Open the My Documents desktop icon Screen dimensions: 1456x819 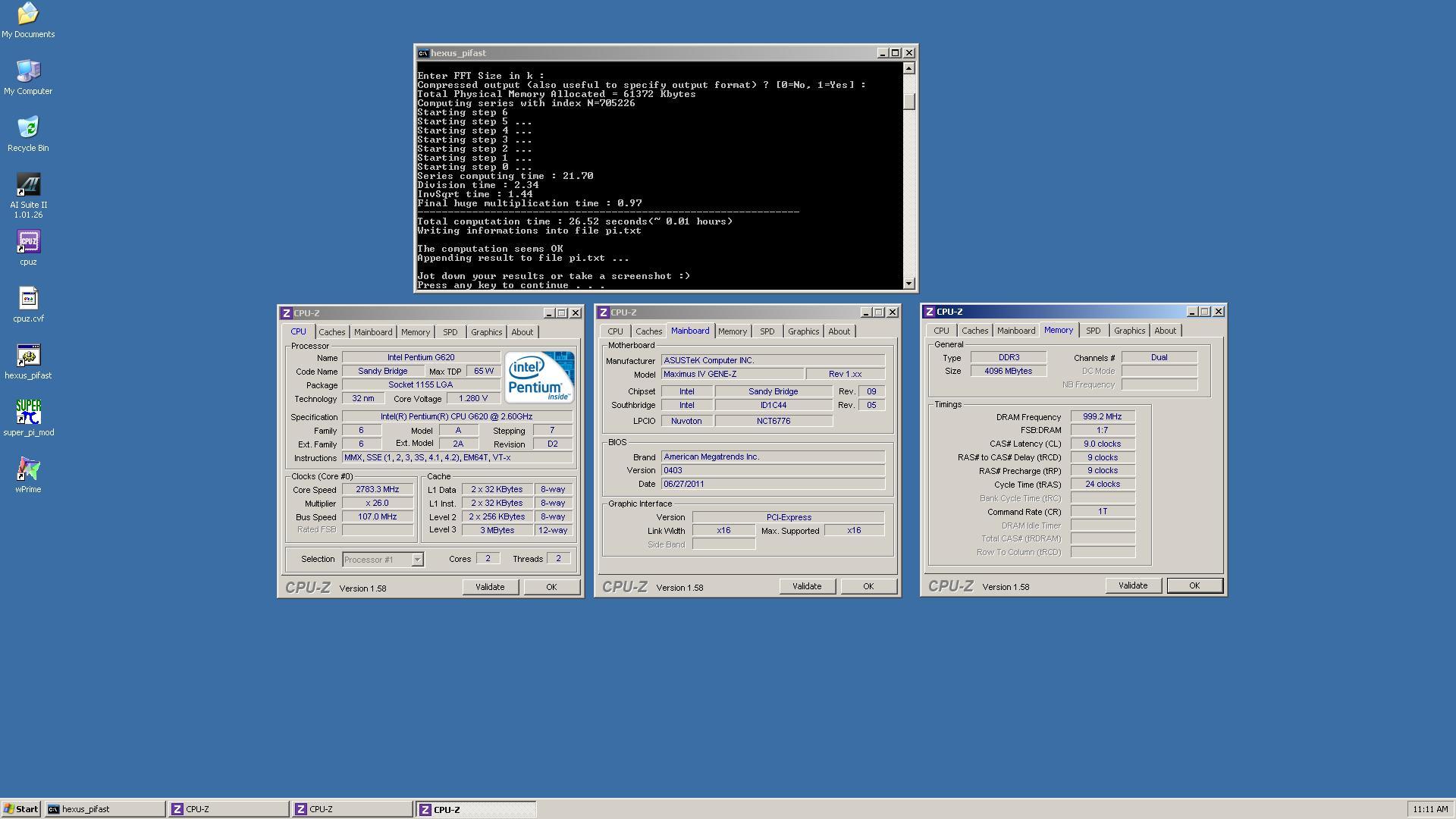28,20
